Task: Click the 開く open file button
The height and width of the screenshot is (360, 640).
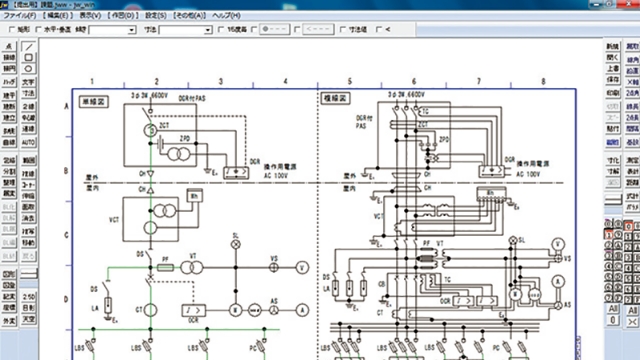Action: coord(613,58)
